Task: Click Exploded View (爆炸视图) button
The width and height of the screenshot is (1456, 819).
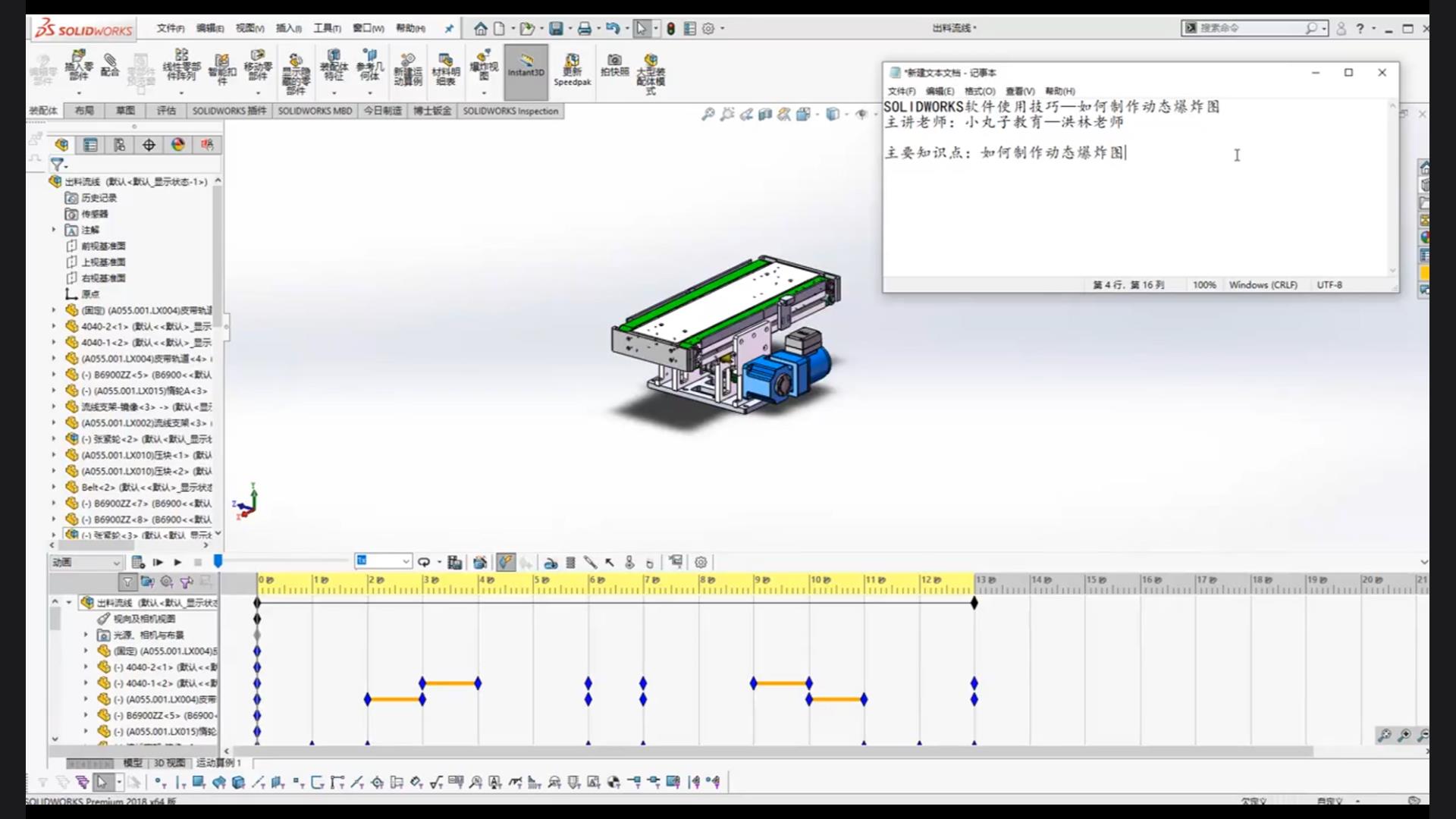Action: pyautogui.click(x=484, y=65)
